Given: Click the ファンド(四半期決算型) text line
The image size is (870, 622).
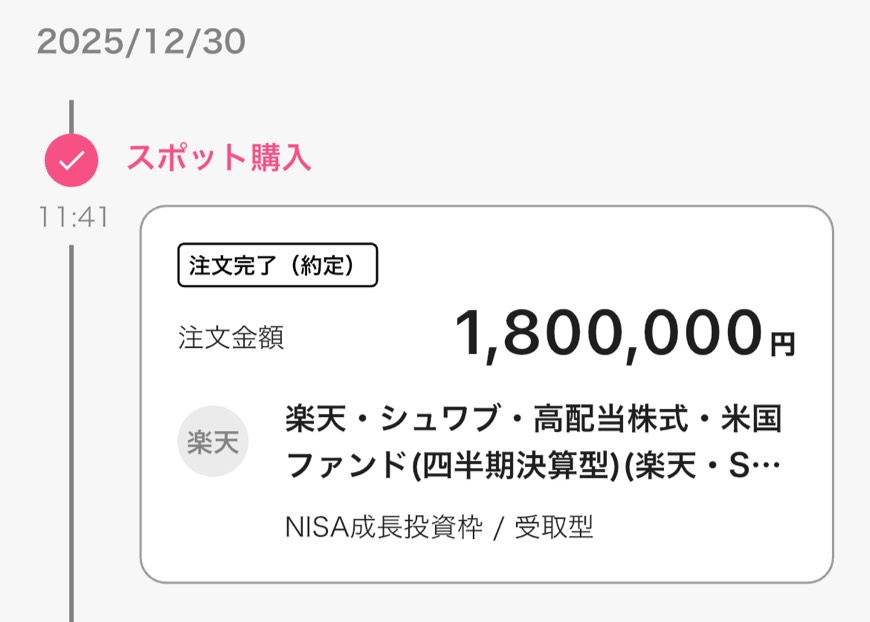Looking at the screenshot, I should pos(448,465).
